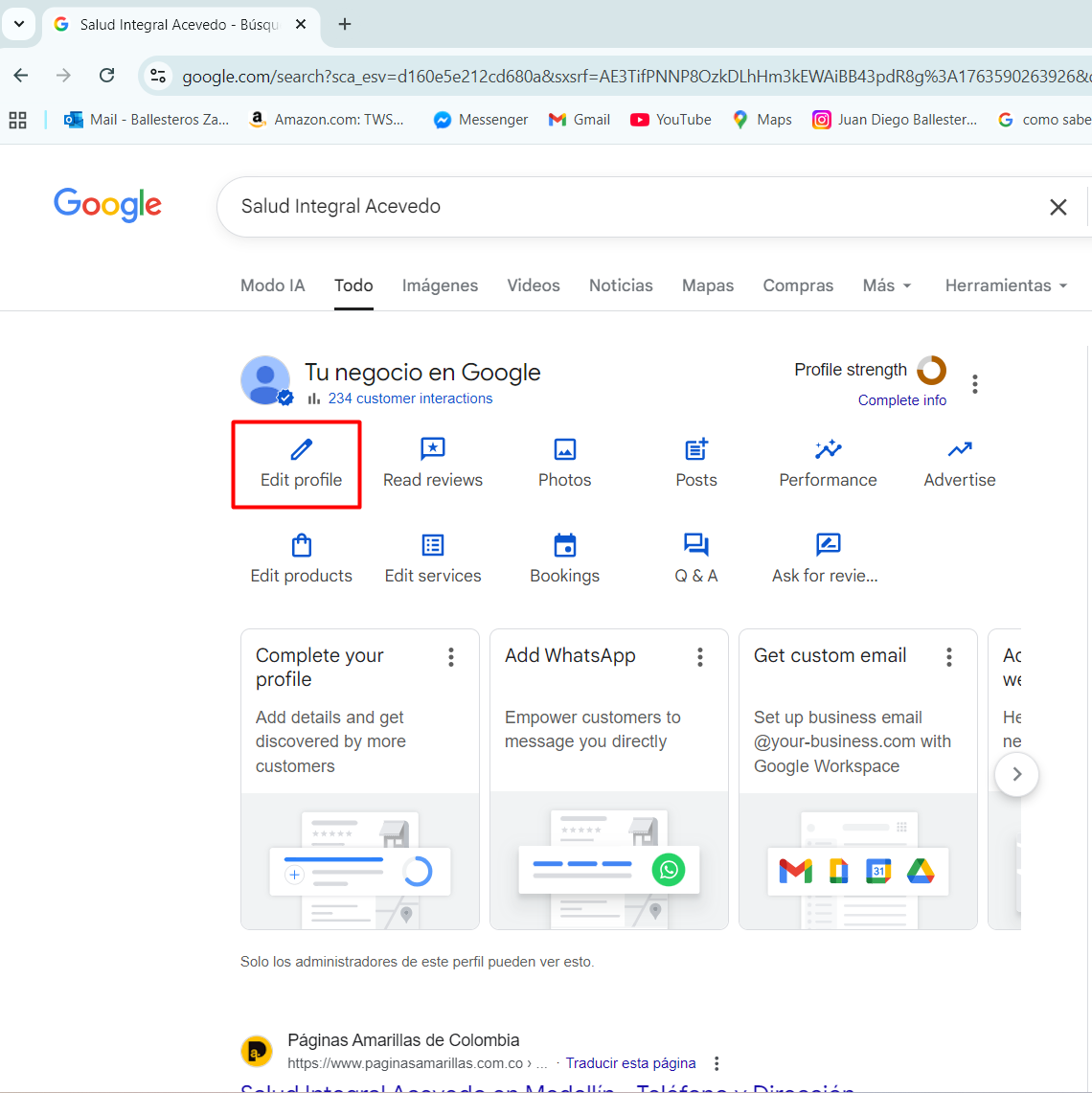Open the Bookings calendar icon
This screenshot has width=1092, height=1093.
tap(564, 545)
